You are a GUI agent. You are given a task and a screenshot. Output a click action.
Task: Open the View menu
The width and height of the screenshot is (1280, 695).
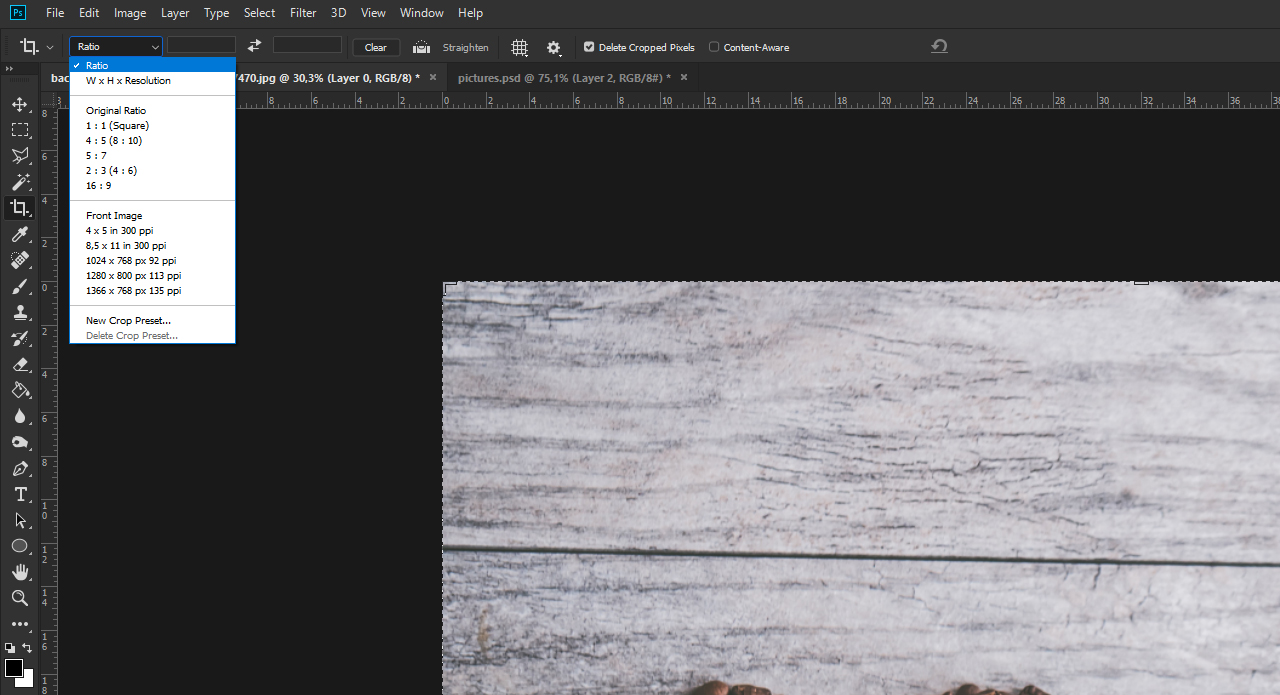point(373,13)
